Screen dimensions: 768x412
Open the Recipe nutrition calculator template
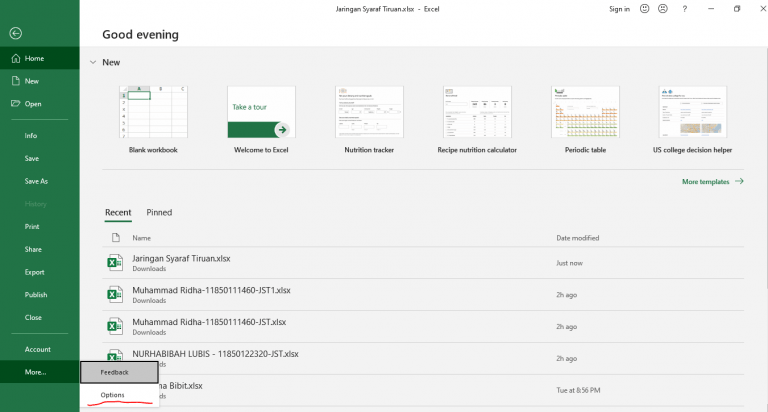(x=477, y=120)
